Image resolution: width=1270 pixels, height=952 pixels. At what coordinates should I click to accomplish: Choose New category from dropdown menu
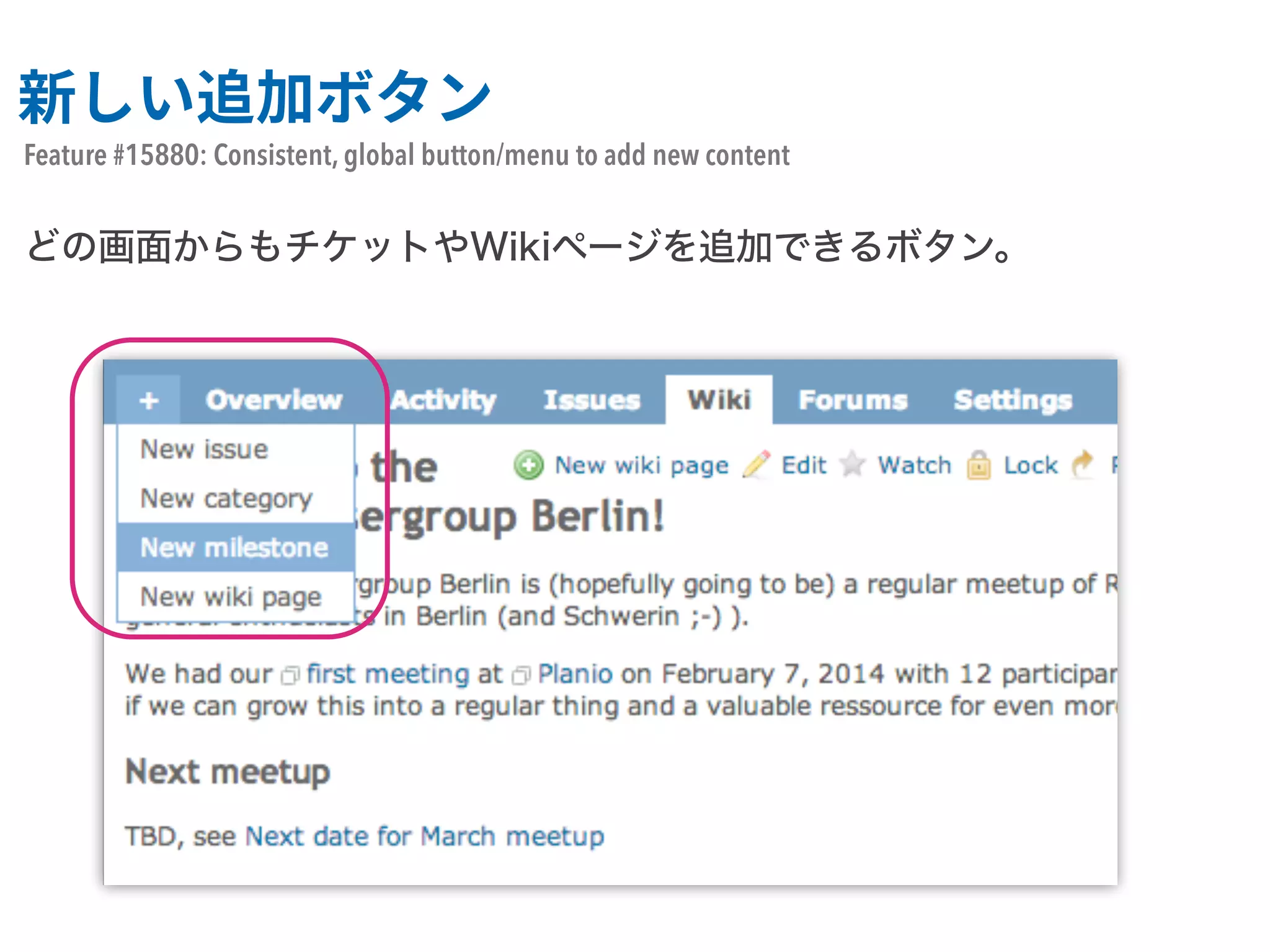click(x=236, y=498)
